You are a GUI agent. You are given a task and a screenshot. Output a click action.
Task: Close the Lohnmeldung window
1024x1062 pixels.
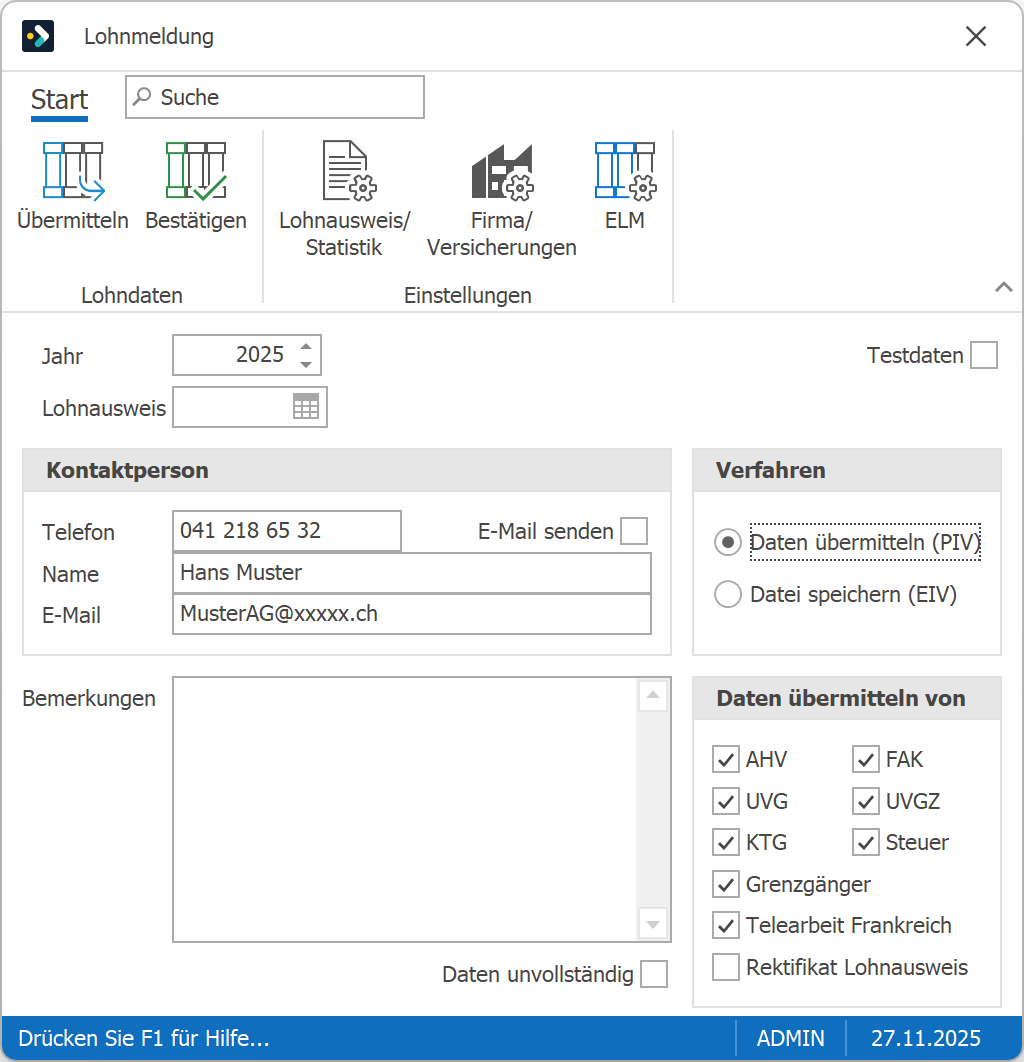(976, 36)
